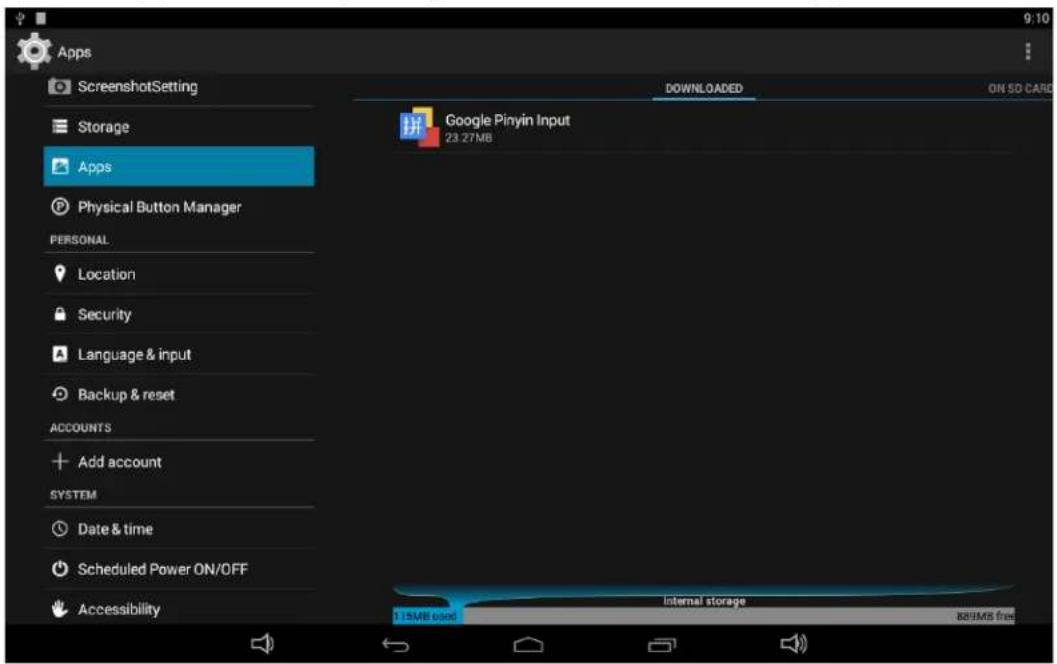This screenshot has width=1057, height=664.
Task: Click the Internal storage usage bar
Action: point(704,615)
